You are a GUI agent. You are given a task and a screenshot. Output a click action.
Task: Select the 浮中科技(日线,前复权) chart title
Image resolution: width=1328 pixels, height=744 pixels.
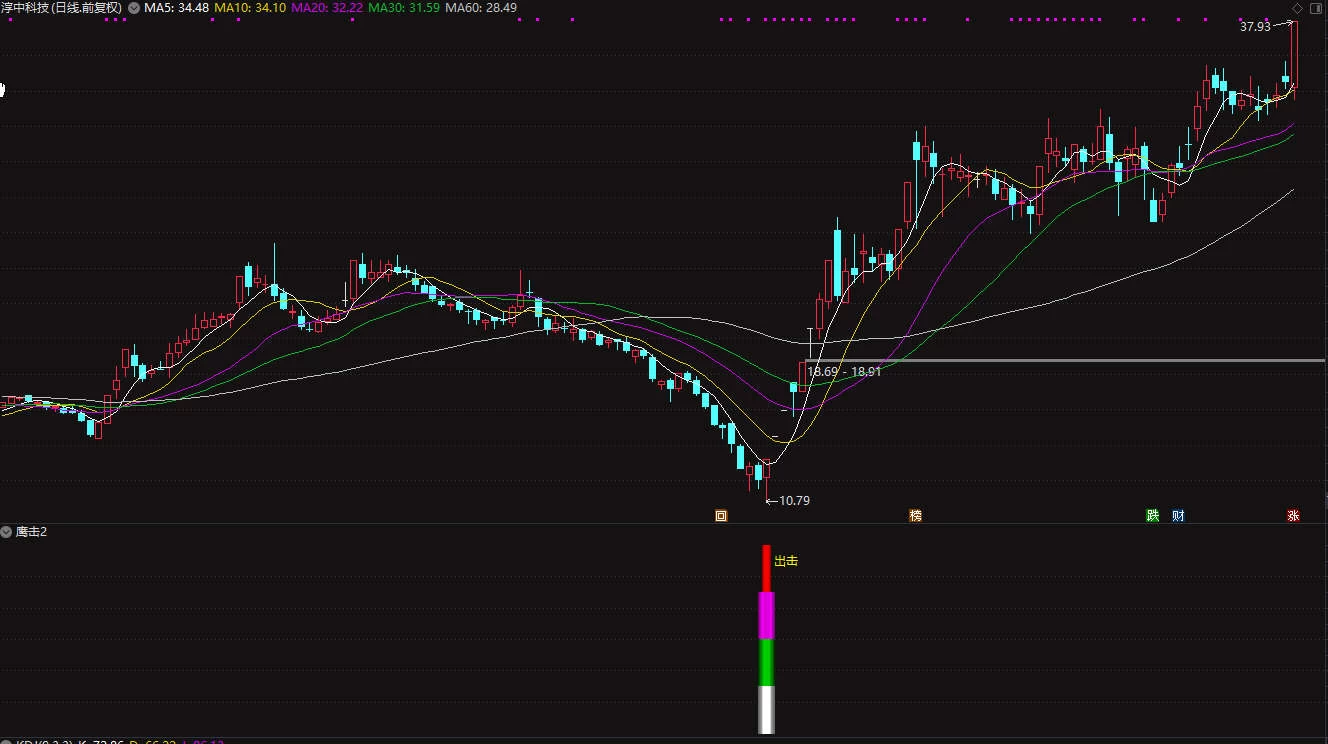(x=62, y=8)
